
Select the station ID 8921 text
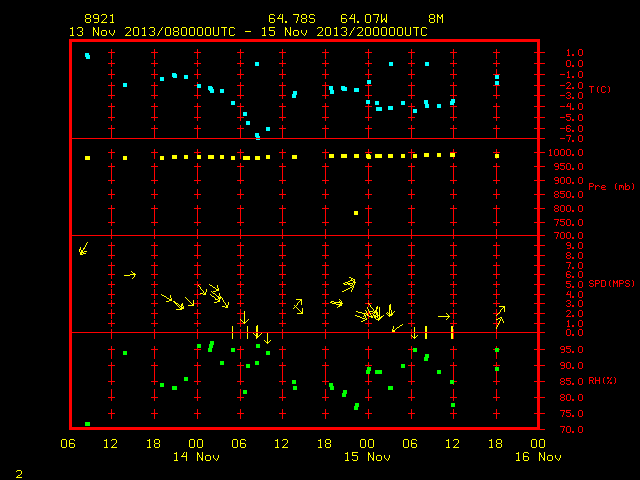[x=100, y=19]
